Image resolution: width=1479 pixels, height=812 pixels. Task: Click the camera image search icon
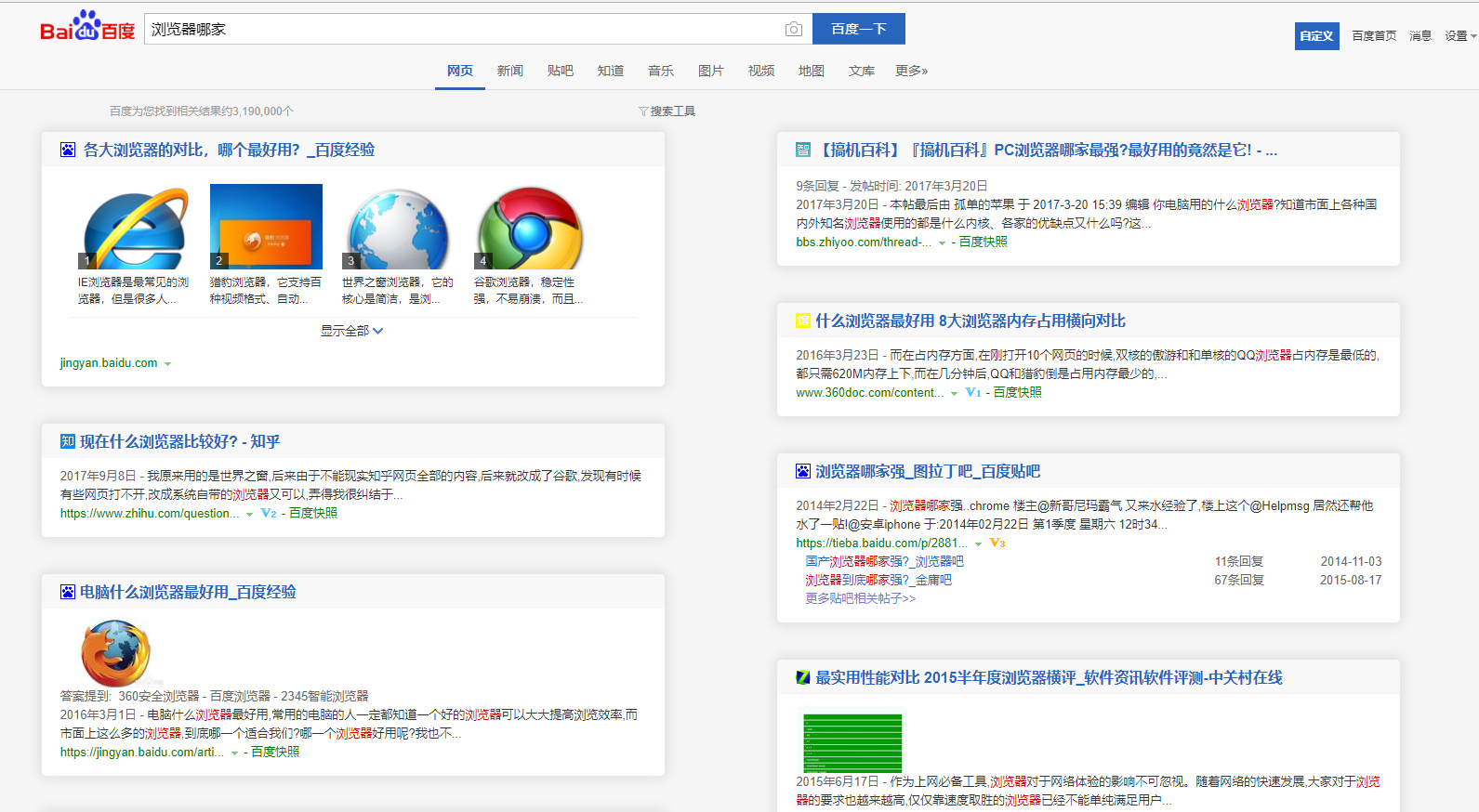tap(793, 30)
